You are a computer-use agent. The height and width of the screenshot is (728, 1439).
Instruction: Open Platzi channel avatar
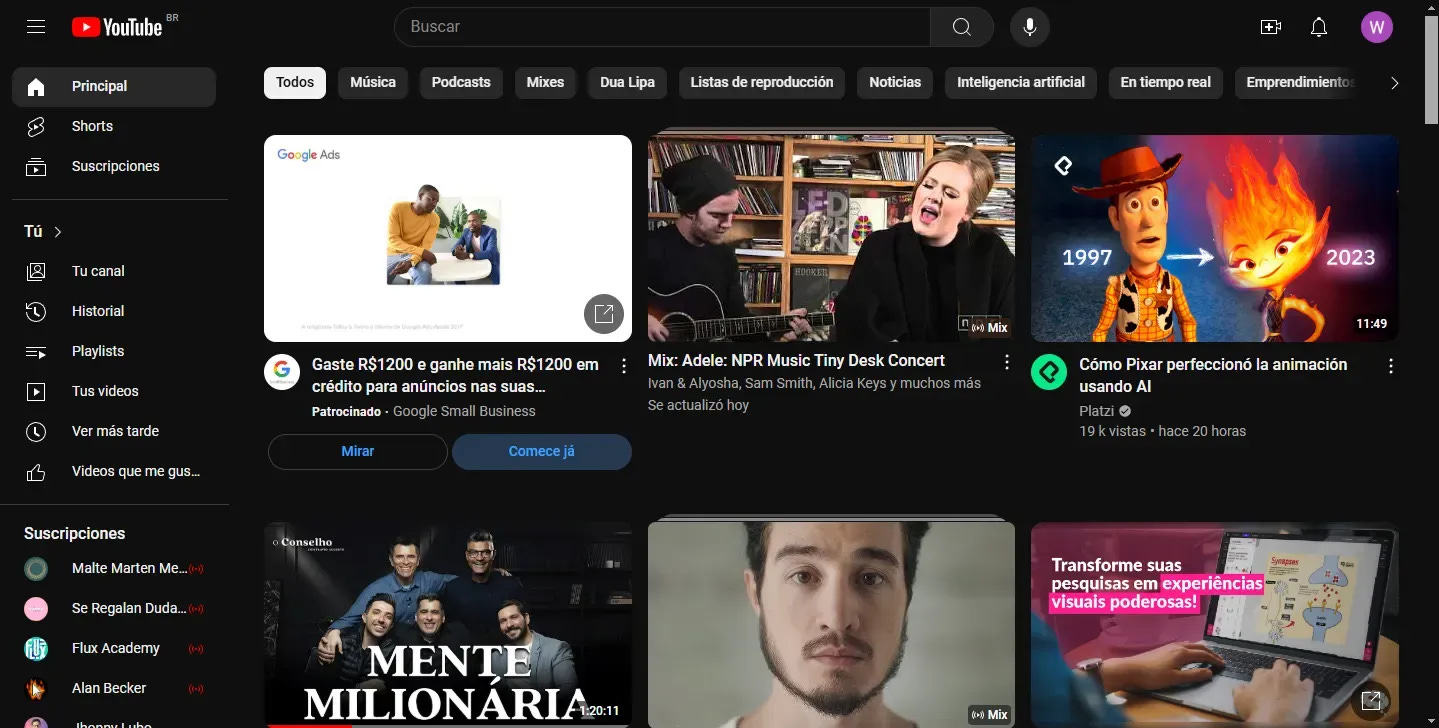pyautogui.click(x=1049, y=372)
